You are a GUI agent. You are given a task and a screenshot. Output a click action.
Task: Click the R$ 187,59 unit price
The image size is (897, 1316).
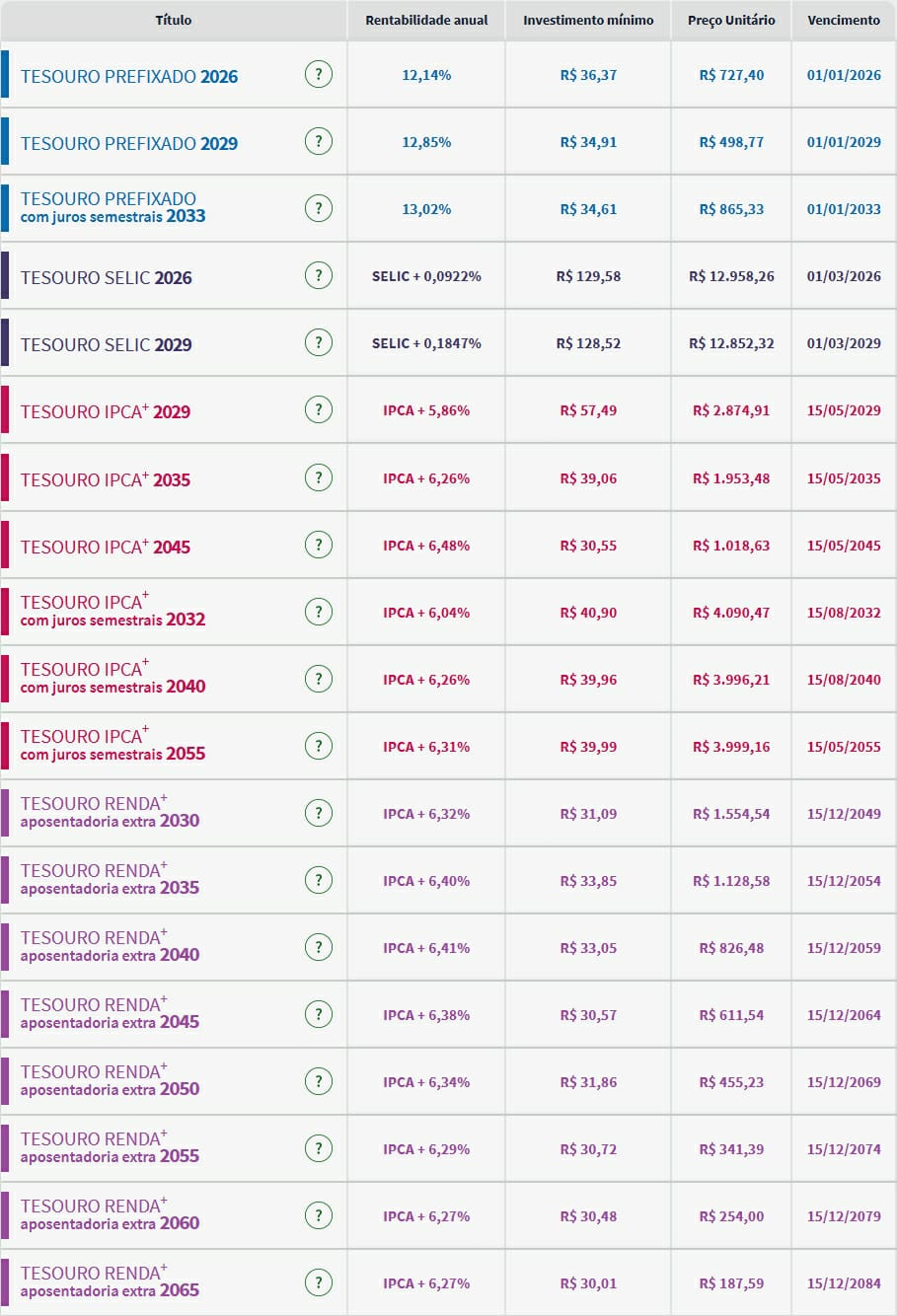click(731, 1283)
